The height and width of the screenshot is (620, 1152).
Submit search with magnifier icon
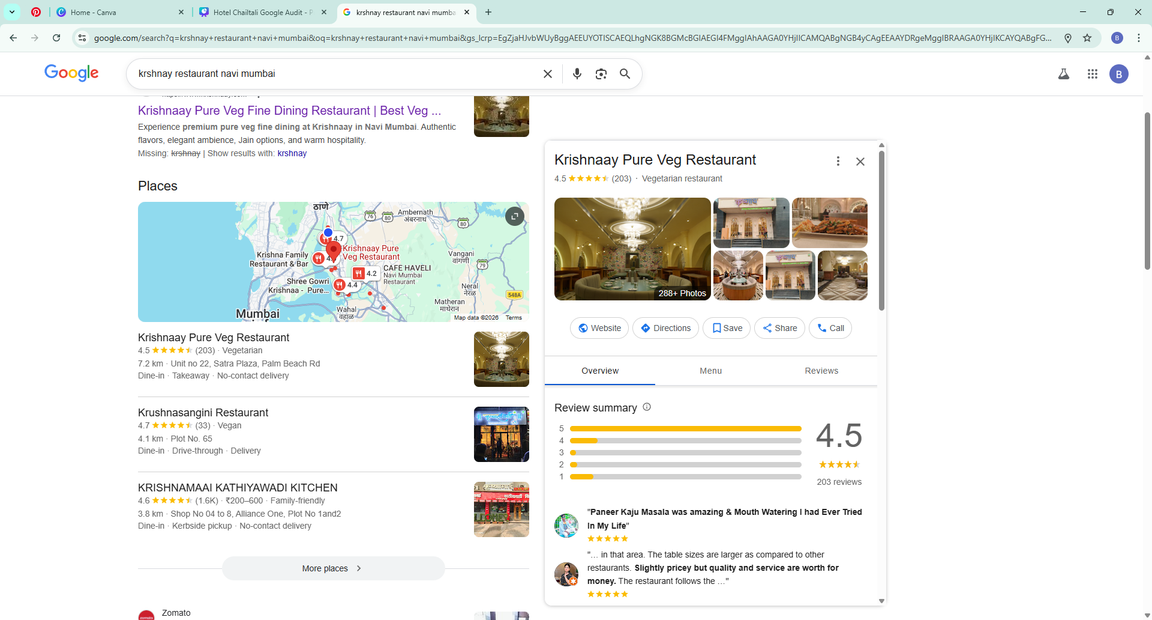(x=625, y=73)
